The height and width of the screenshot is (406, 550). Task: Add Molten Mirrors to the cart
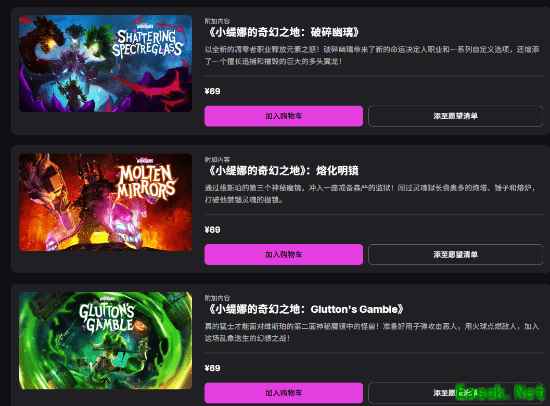(283, 254)
